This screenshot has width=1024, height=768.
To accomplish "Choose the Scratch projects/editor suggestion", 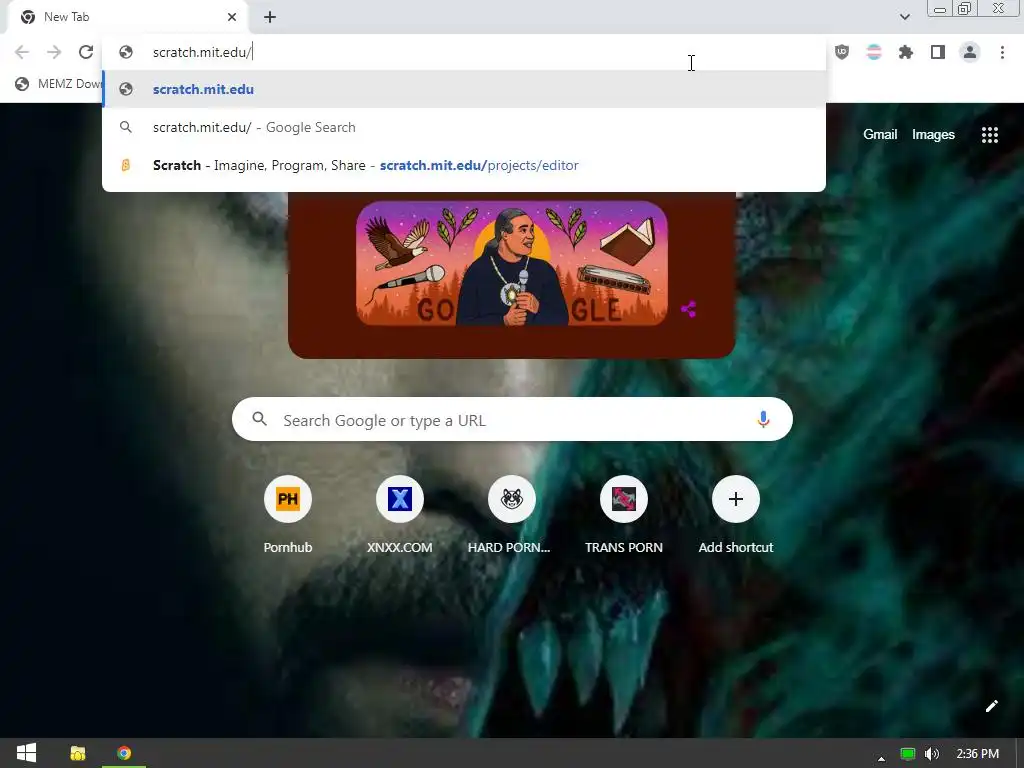I will pos(464,165).
